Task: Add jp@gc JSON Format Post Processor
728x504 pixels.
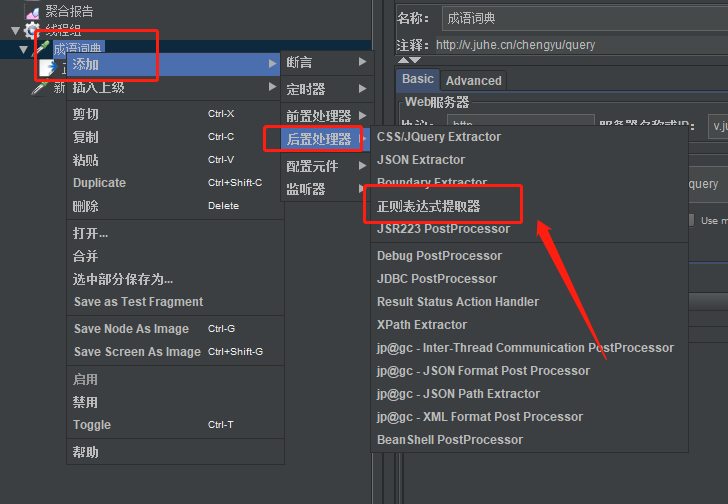Action: click(x=529, y=371)
